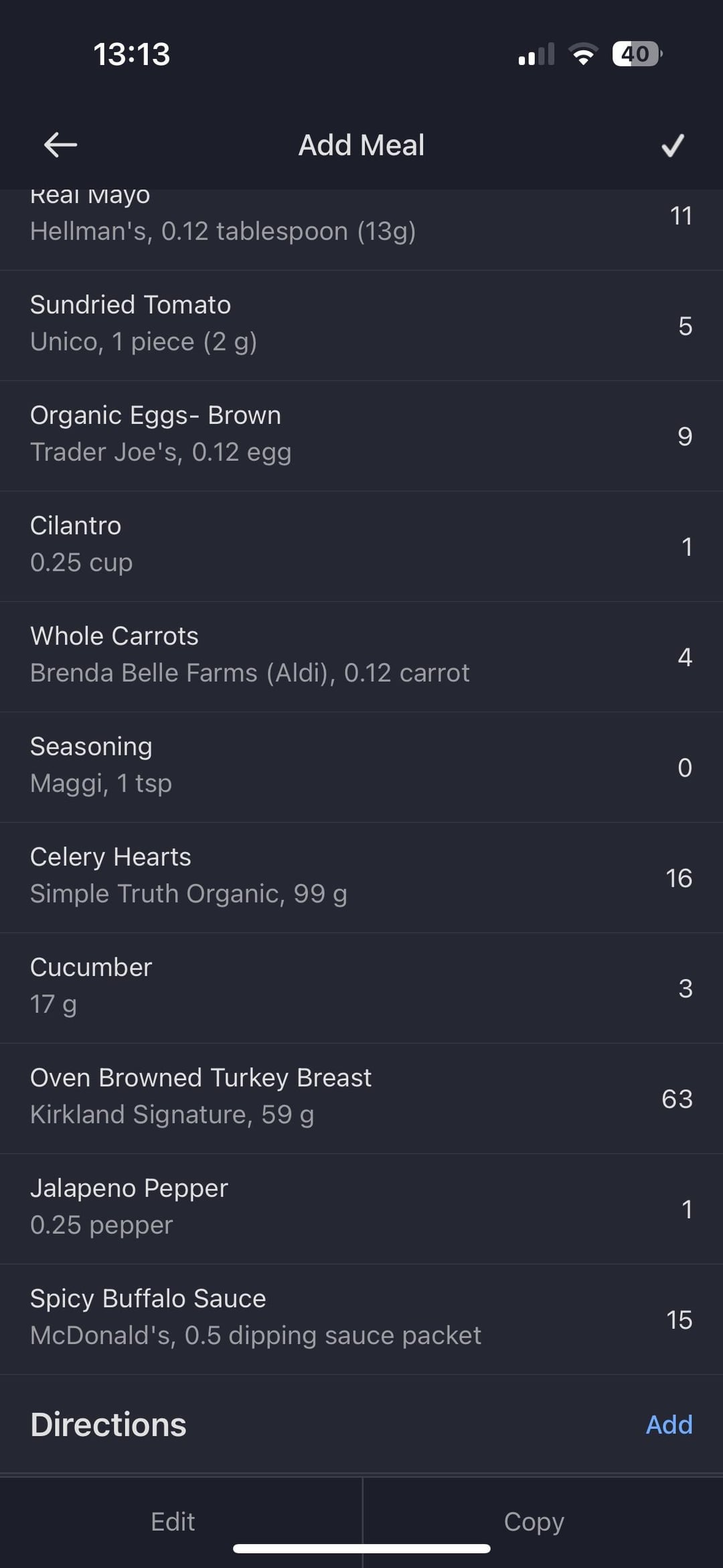The width and height of the screenshot is (723, 1568).
Task: Tap the battery indicator icon
Action: tap(637, 54)
